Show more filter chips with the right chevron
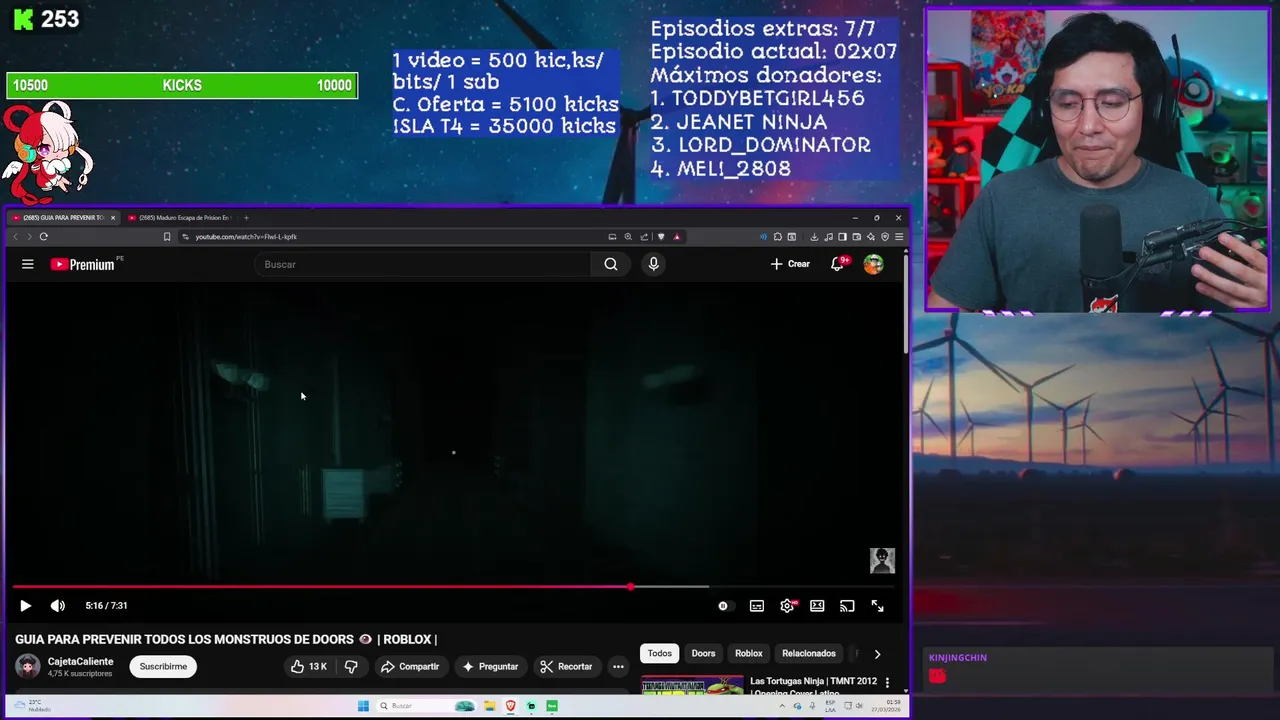1280x720 pixels. 877,654
